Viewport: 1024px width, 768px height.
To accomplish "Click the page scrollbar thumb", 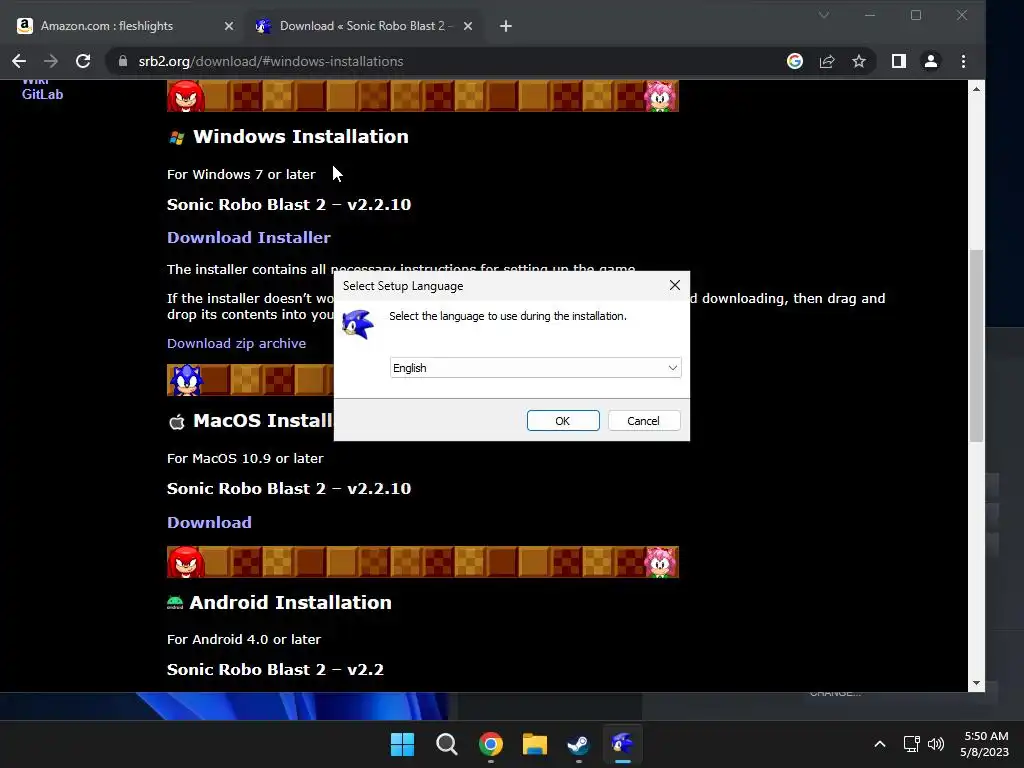I will pos(976,346).
